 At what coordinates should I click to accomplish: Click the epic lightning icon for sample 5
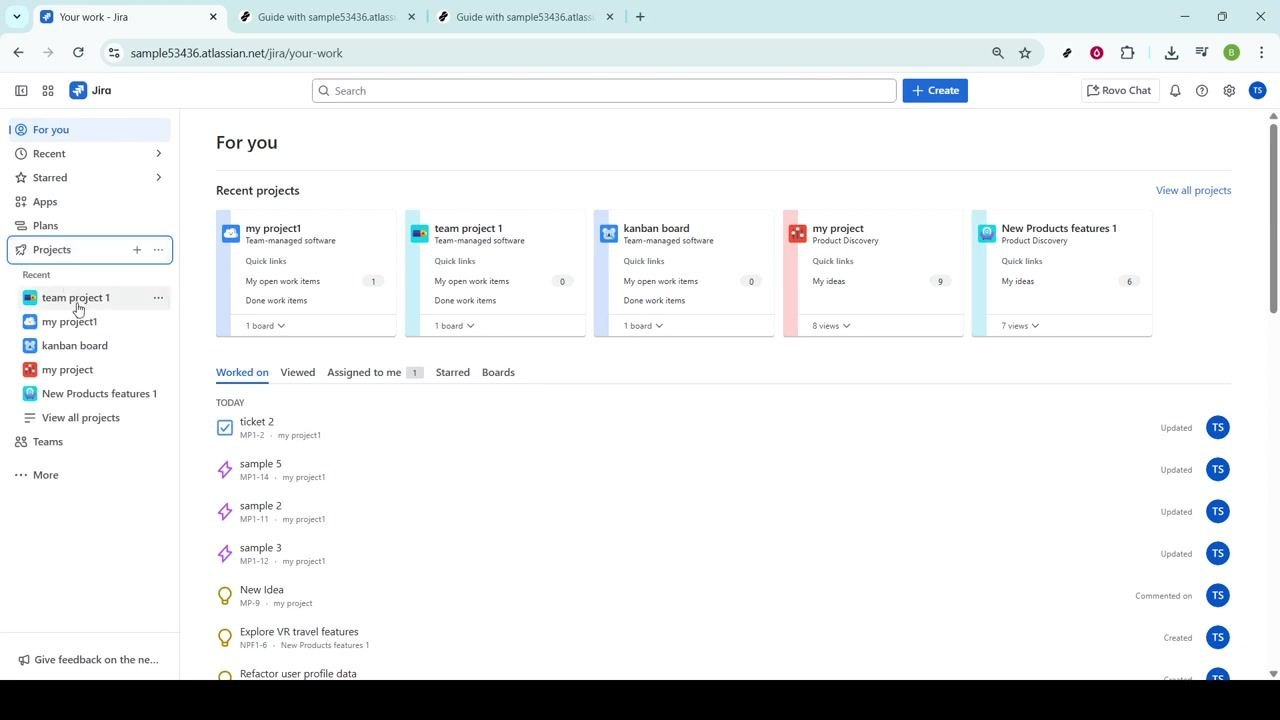click(225, 470)
